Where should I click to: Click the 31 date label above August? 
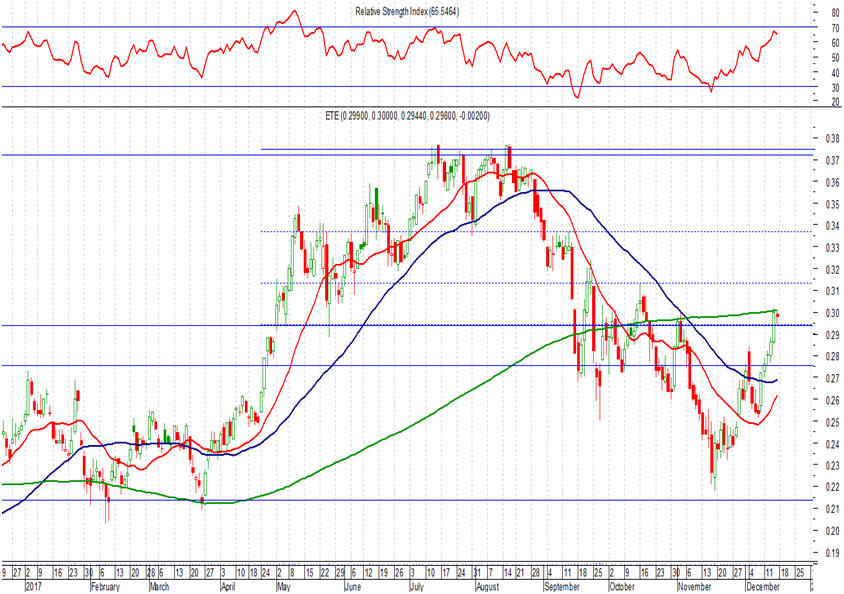(477, 573)
